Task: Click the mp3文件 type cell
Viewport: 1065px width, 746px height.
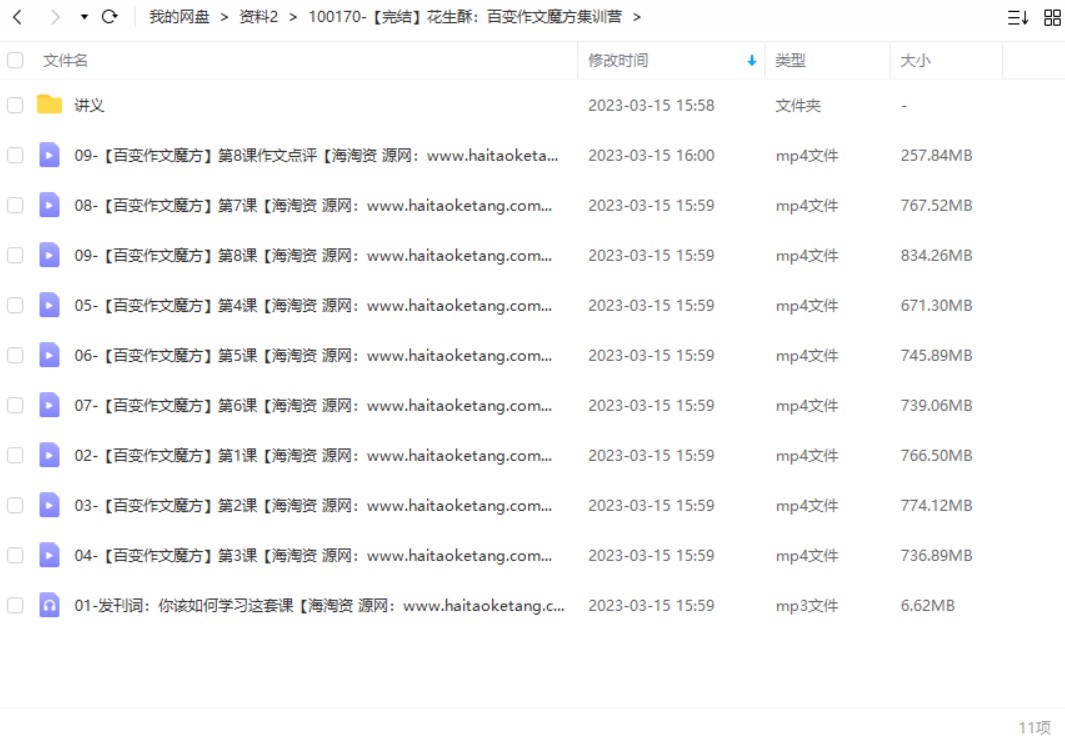Action: point(807,605)
